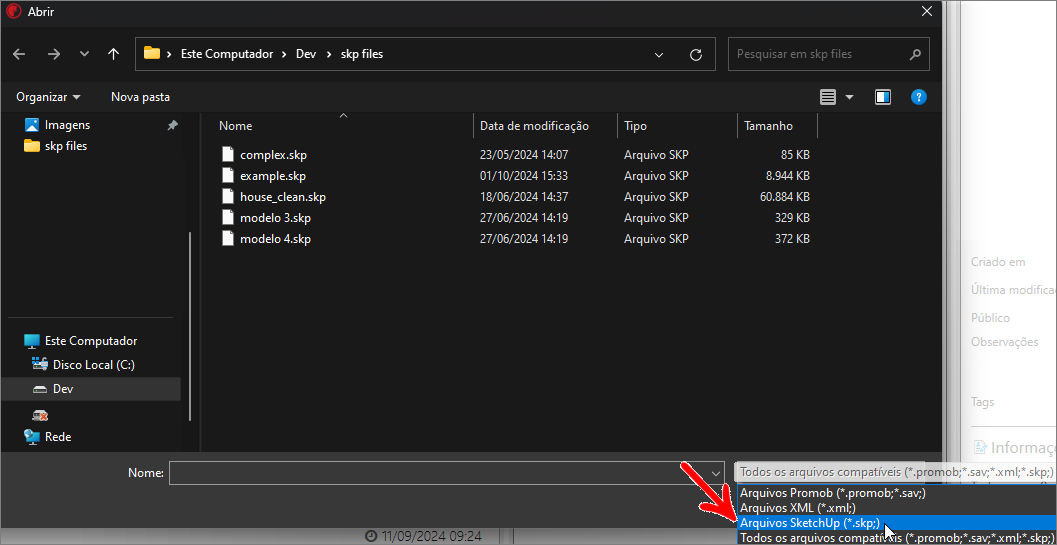Click the search magnifier icon
The width and height of the screenshot is (1057, 545).
915,55
